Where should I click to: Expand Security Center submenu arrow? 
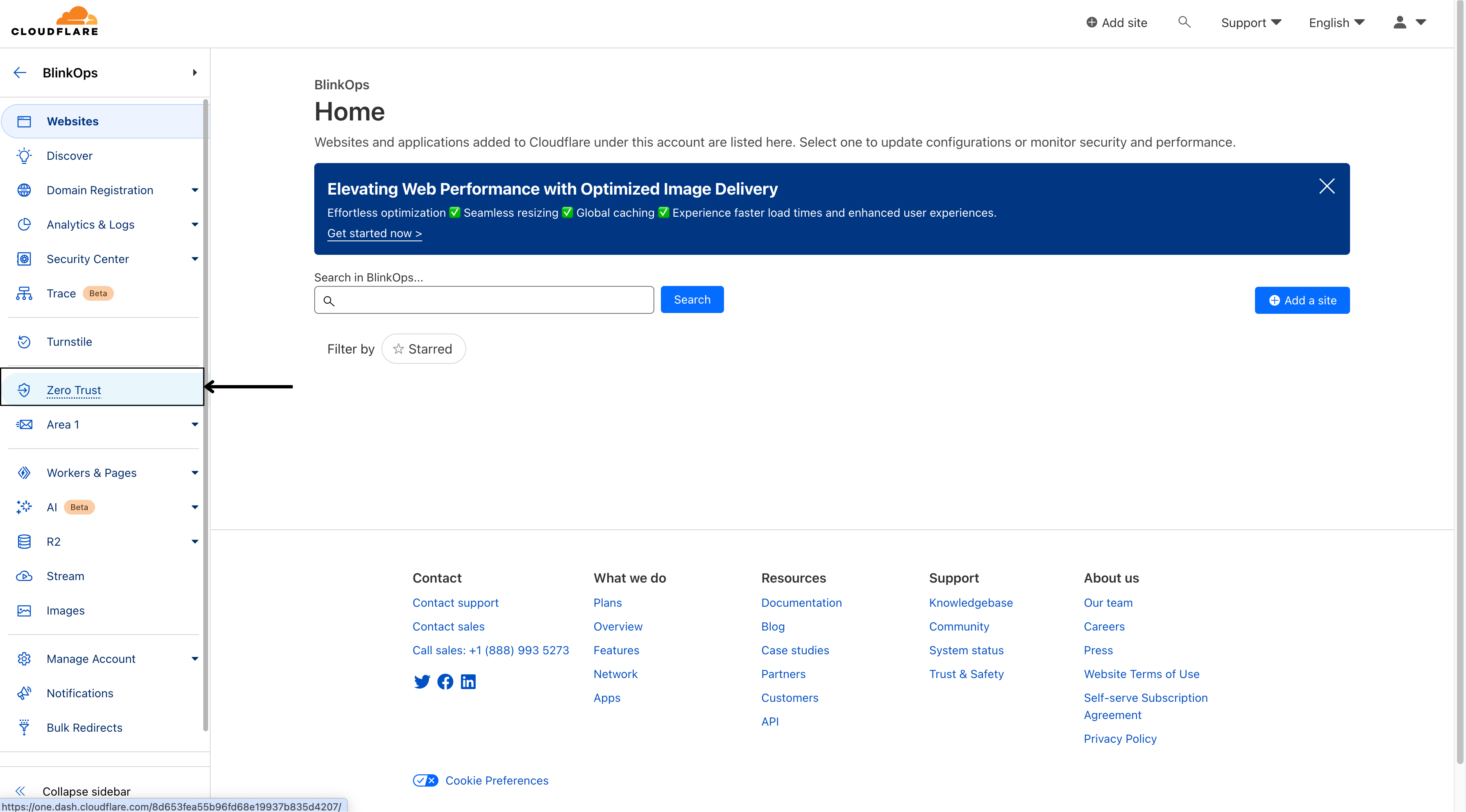tap(195, 259)
